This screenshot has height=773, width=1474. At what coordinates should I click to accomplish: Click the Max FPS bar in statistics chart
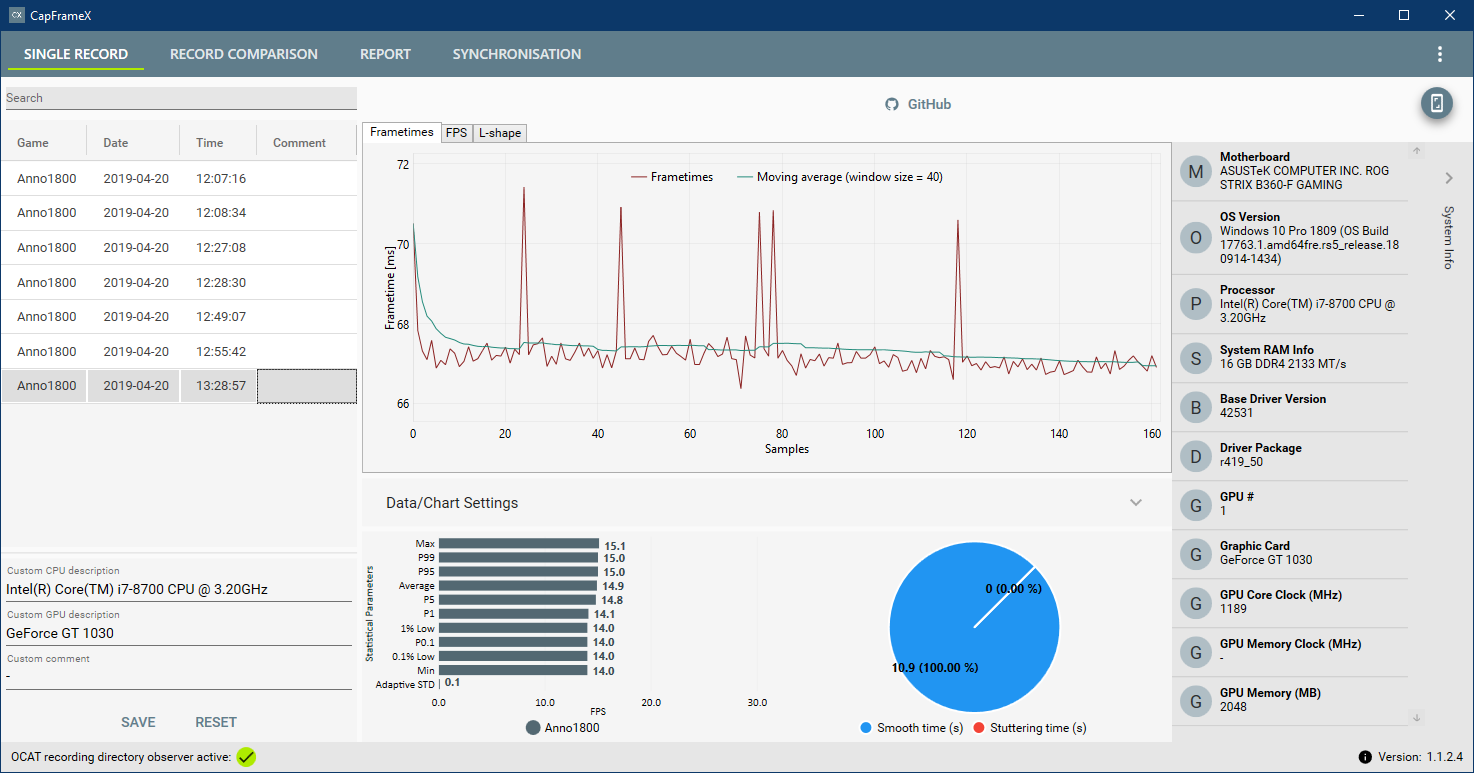coord(519,544)
